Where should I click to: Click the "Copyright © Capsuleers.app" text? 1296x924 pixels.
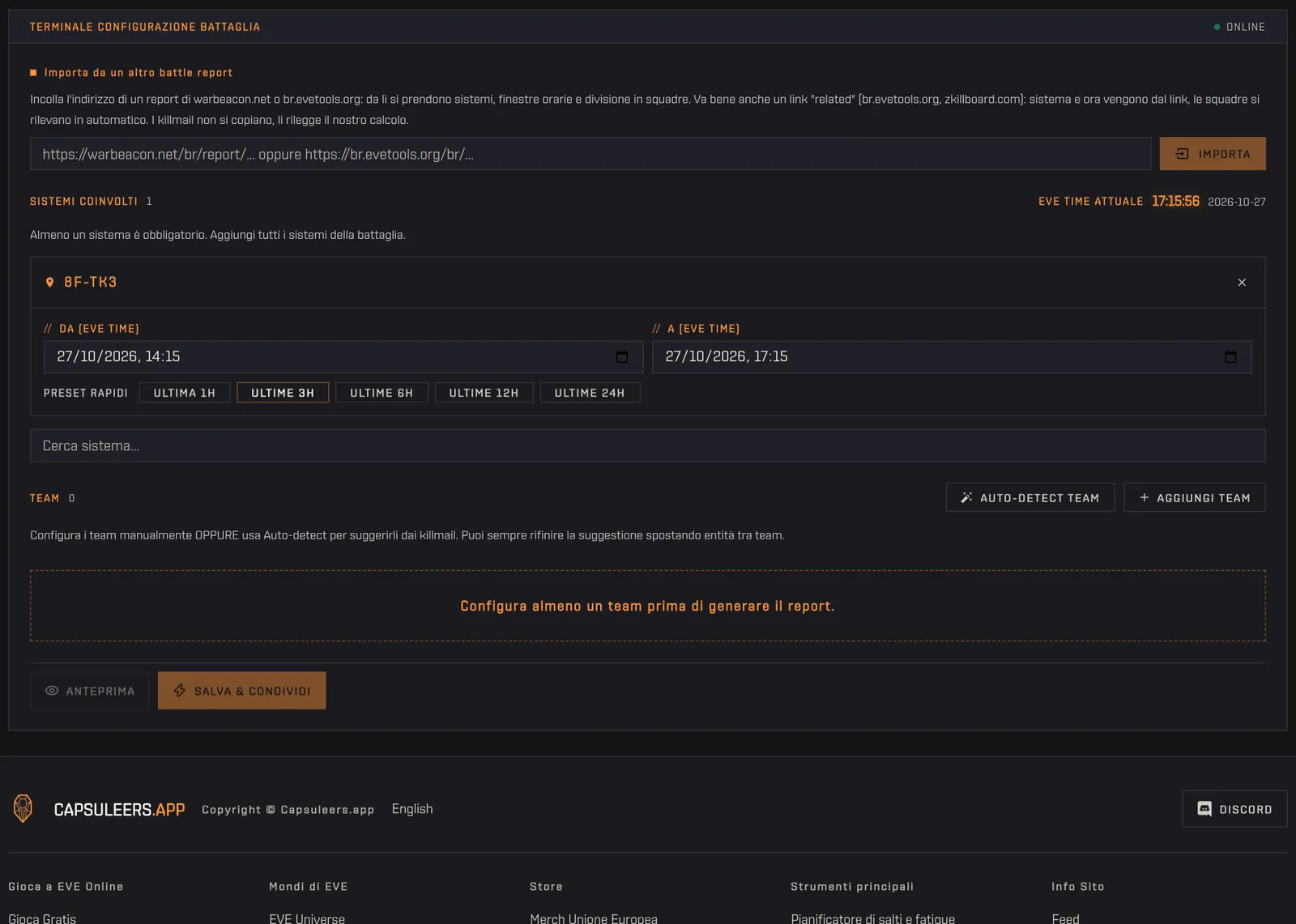pos(288,810)
